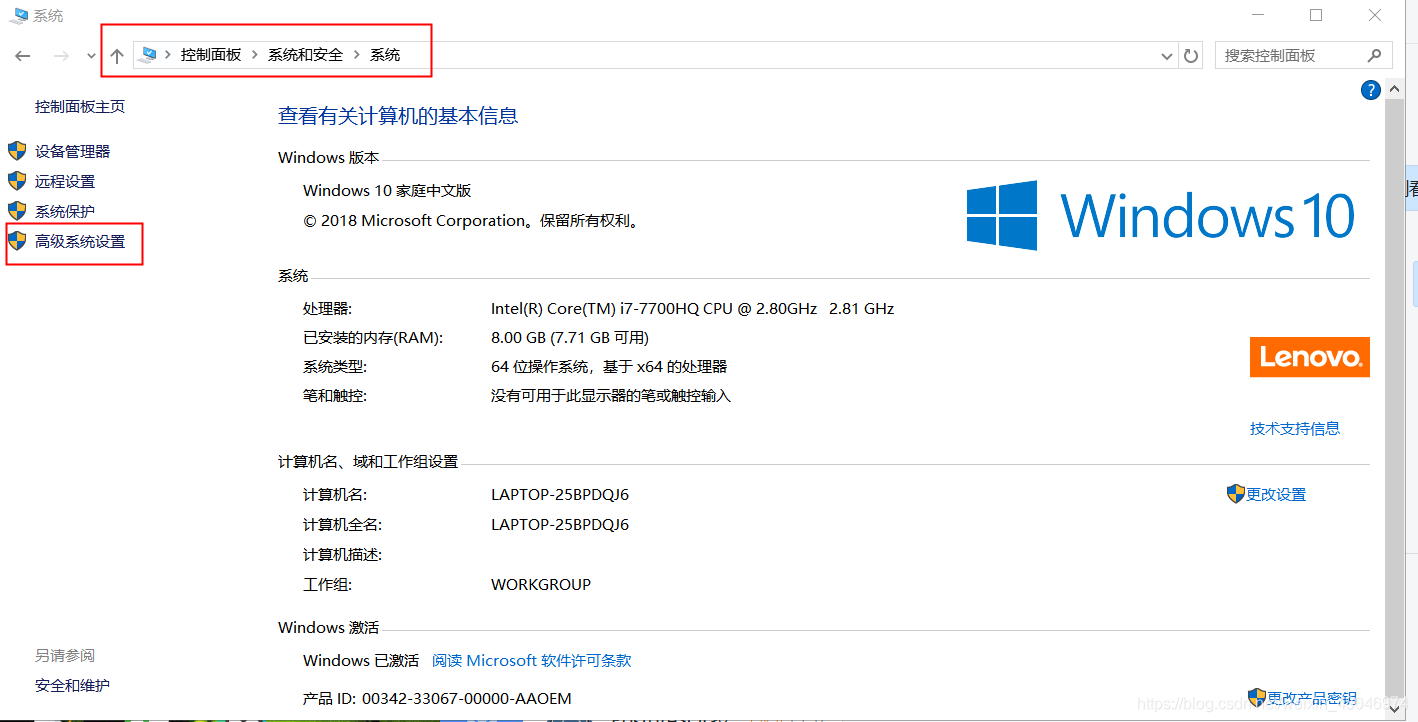Open help with blue question mark

1371,90
